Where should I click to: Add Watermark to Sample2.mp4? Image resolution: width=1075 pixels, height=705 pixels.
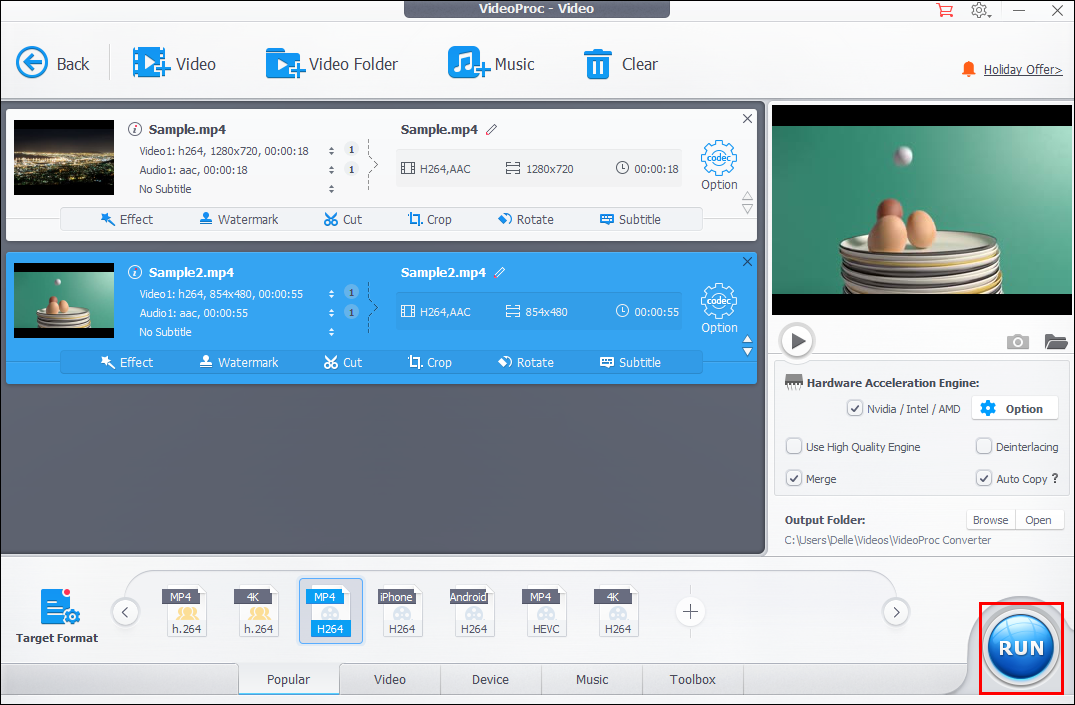[239, 362]
